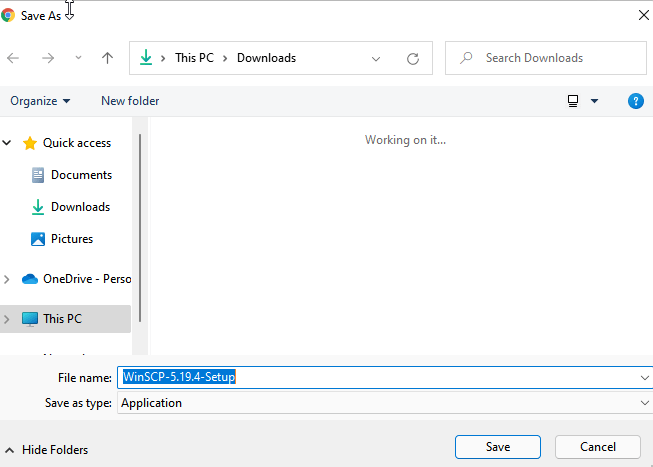The image size is (653, 467).
Task: Expand the File name dropdown list
Action: (x=643, y=377)
